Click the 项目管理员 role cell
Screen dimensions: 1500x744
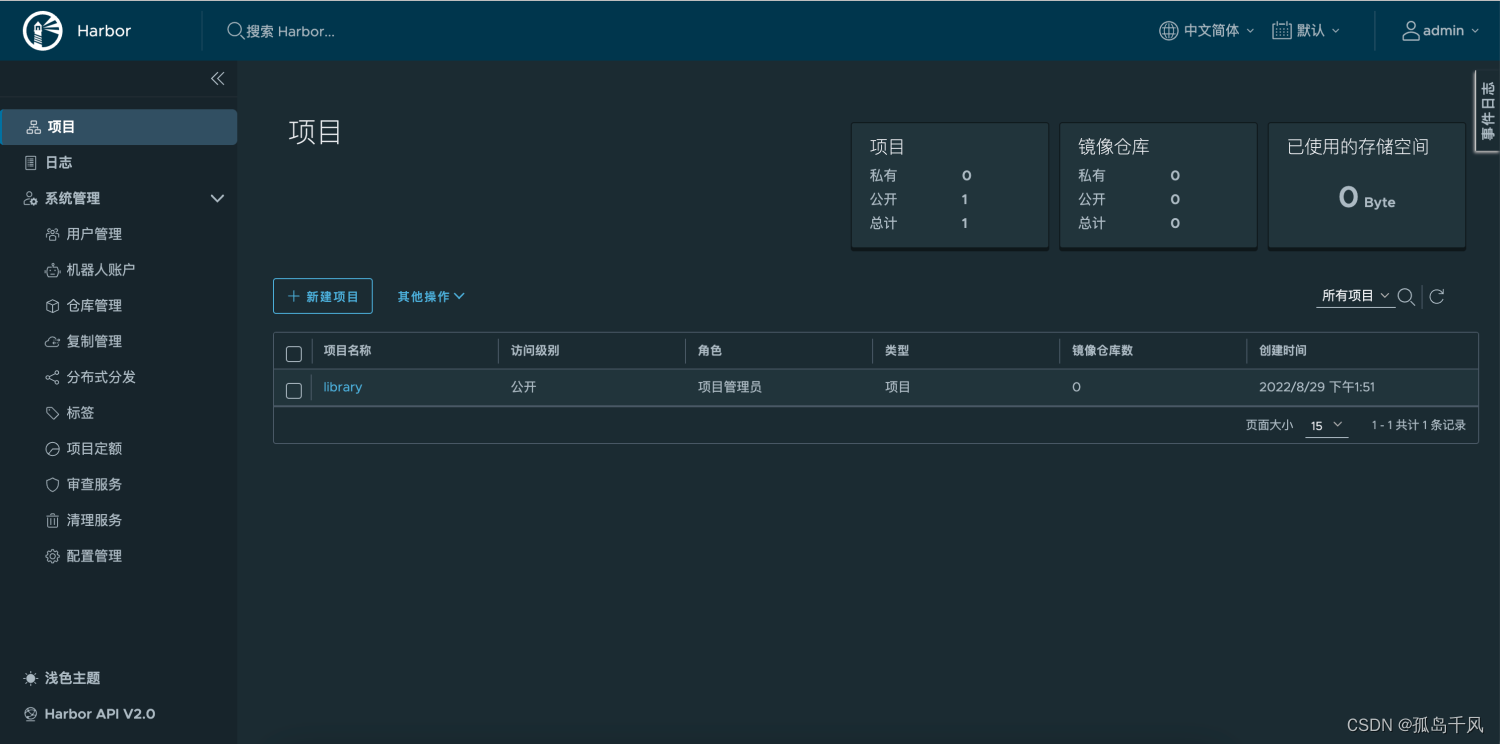(x=730, y=387)
